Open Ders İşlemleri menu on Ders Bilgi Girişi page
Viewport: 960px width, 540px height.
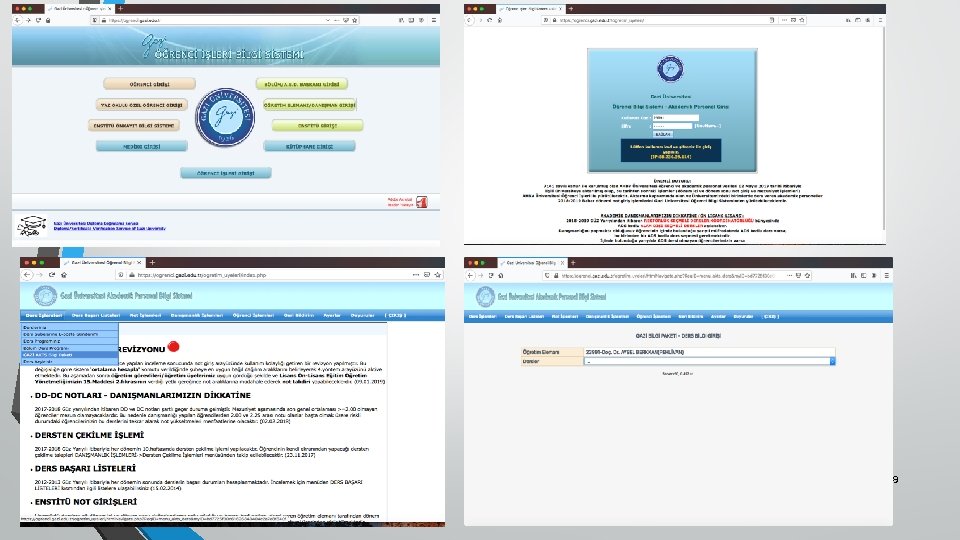[482, 317]
